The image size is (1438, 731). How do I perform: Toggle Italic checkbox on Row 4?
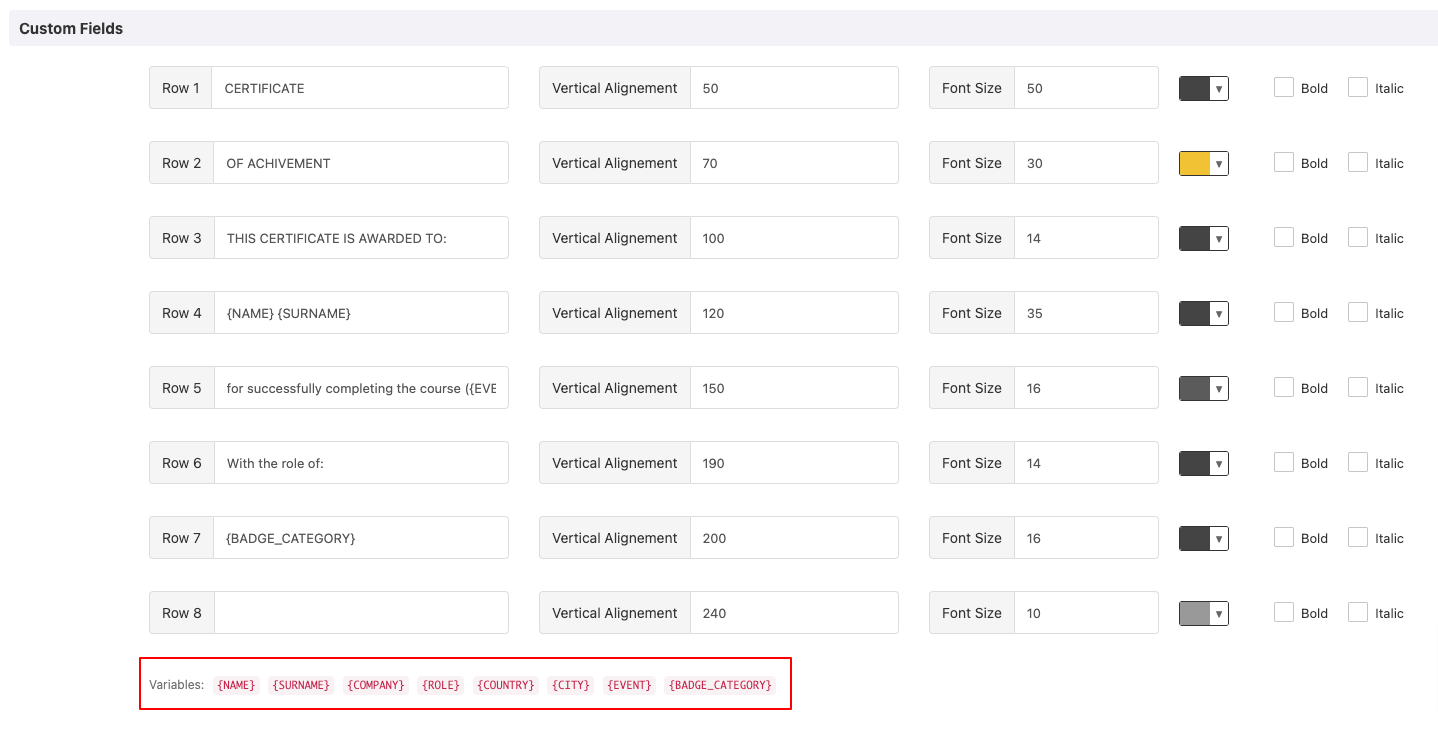coord(1358,312)
